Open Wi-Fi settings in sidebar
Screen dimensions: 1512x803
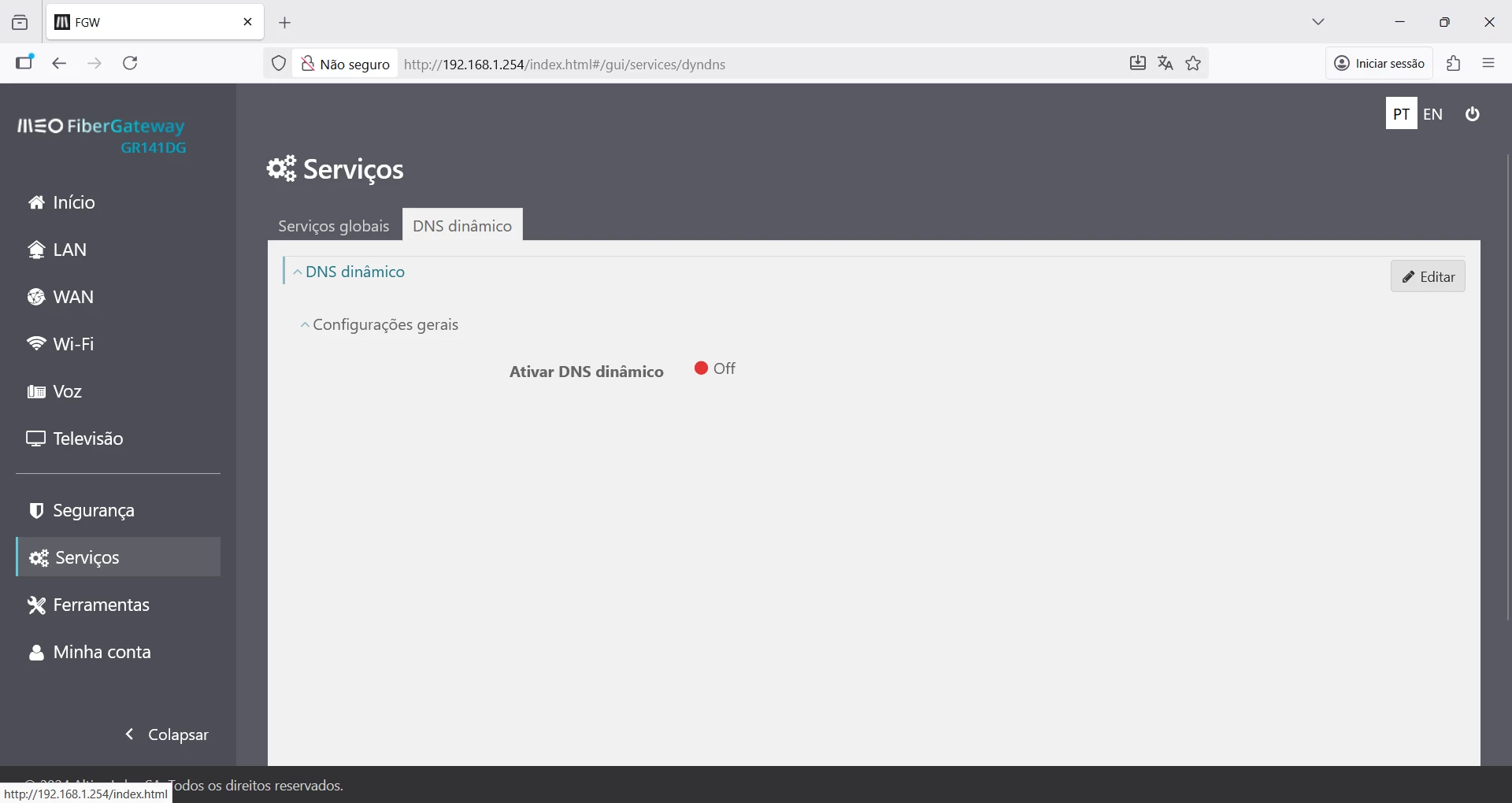tap(61, 344)
